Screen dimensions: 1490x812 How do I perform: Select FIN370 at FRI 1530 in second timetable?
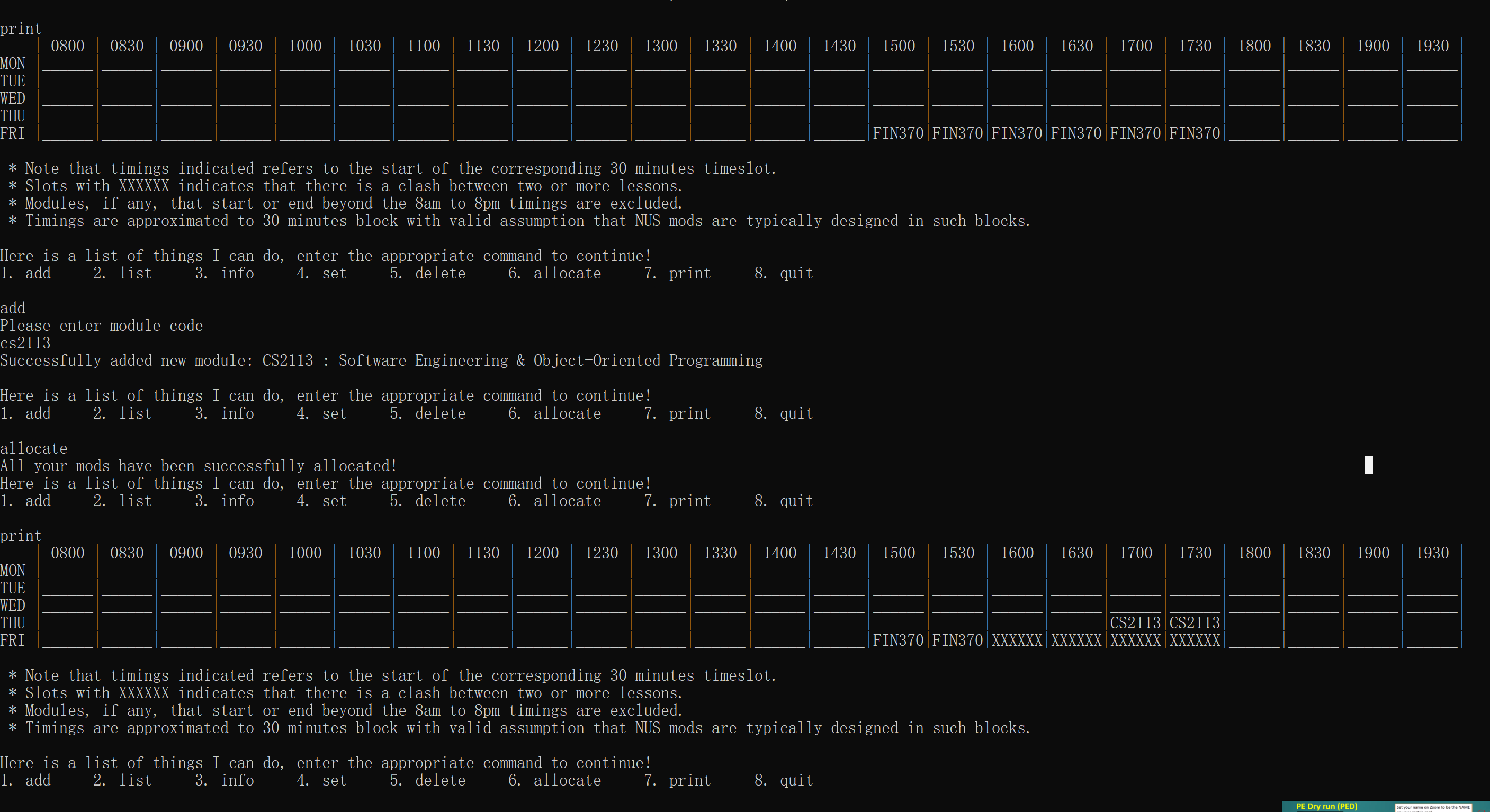(958, 640)
